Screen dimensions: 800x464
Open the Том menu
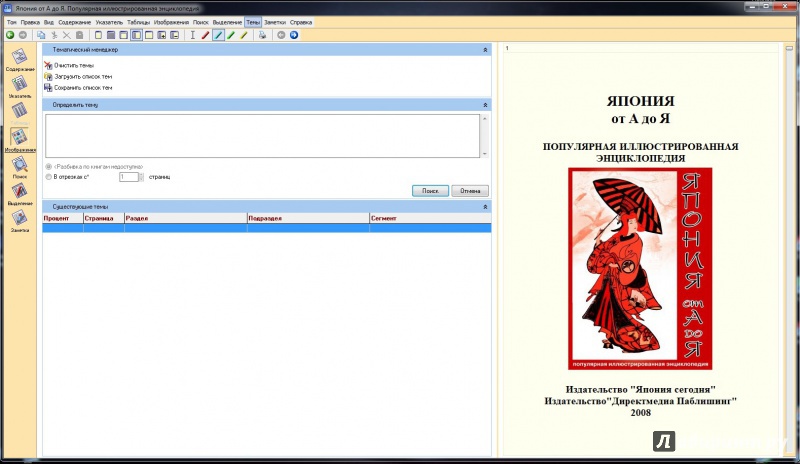(12, 22)
